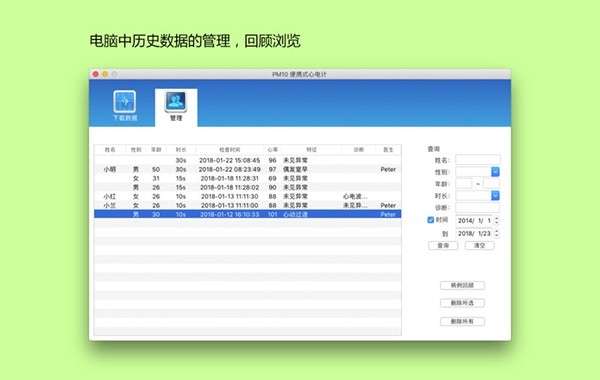Screen dimensions: 600x380
Task: Select the 管理 management users icon
Action: pyautogui.click(x=176, y=101)
